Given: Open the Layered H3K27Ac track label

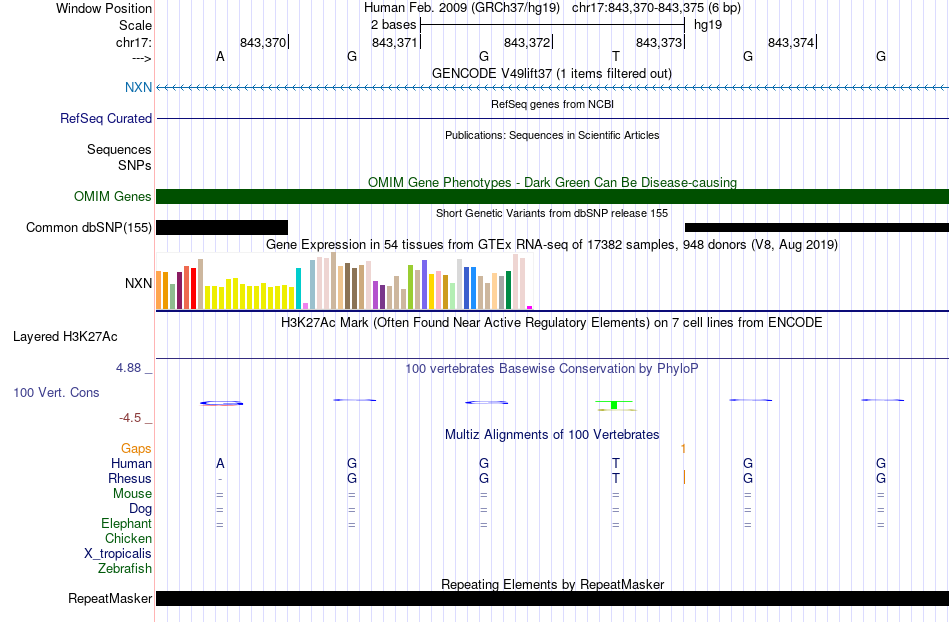Looking at the screenshot, I should [x=65, y=337].
